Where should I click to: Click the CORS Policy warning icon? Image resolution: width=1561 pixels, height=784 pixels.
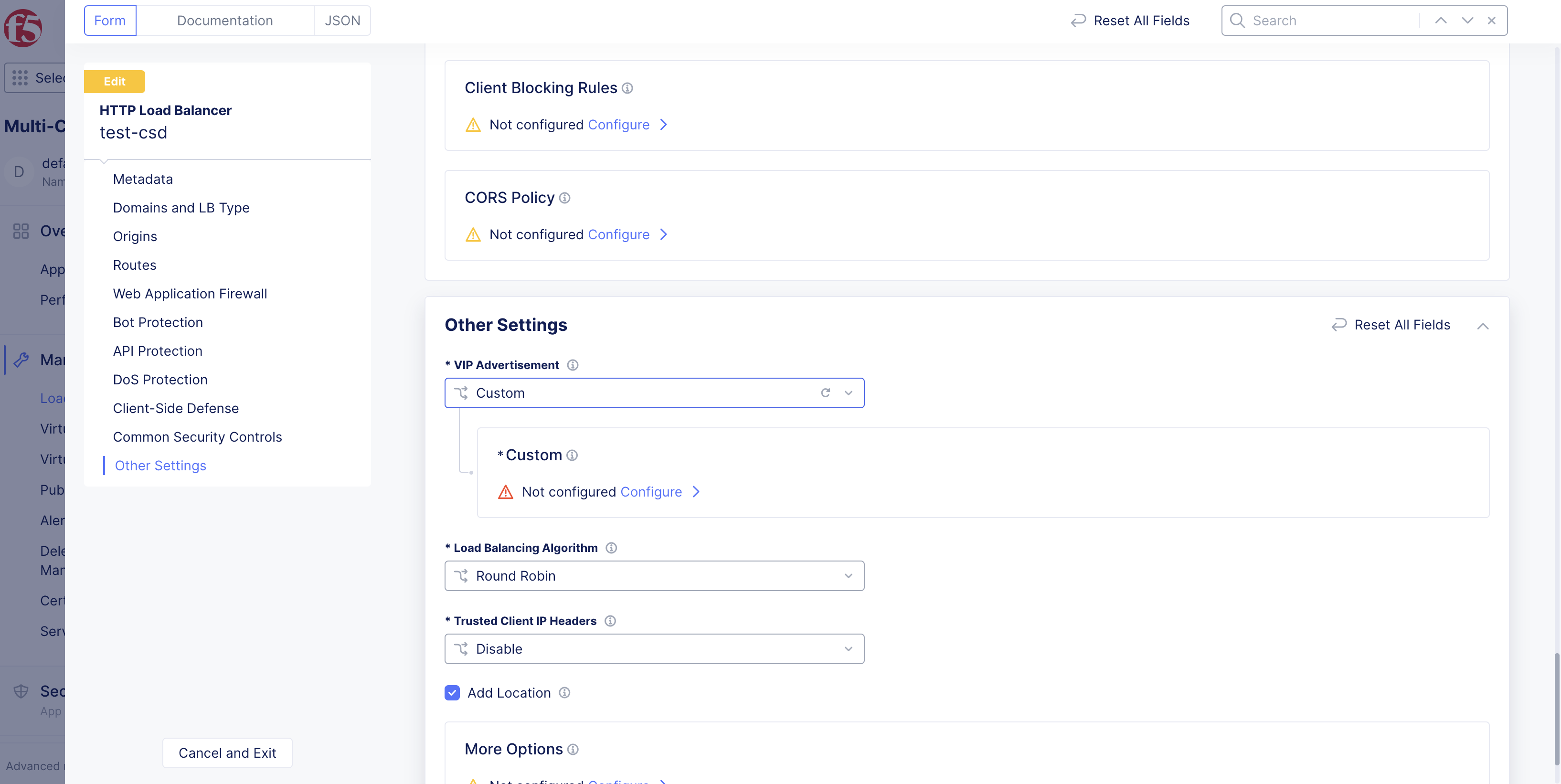tap(473, 234)
